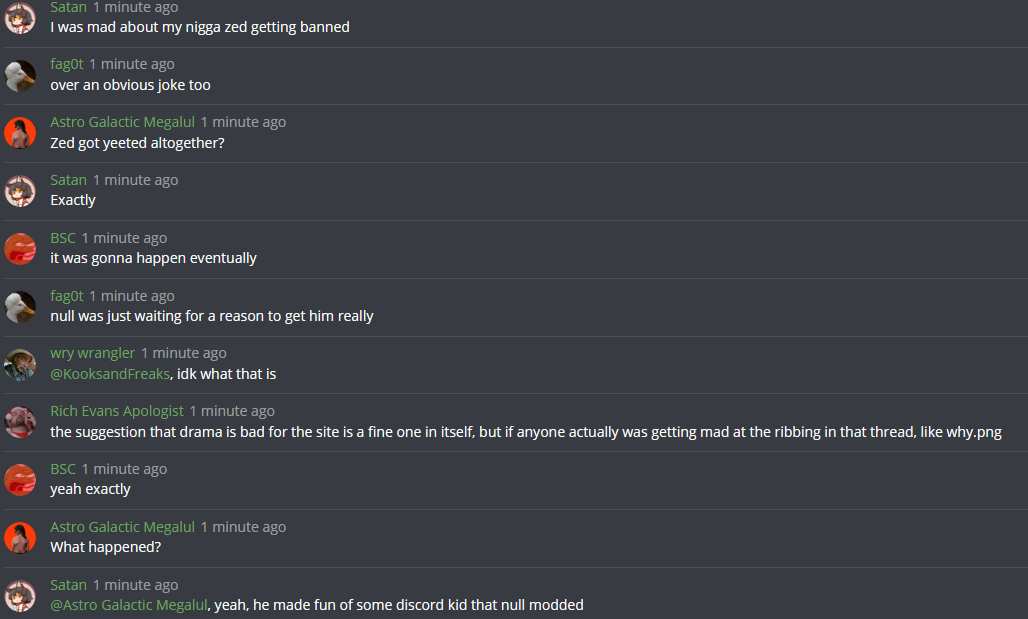Click Satan's avatar beside the "Exactly" message
1028x619 pixels.
click(20, 191)
